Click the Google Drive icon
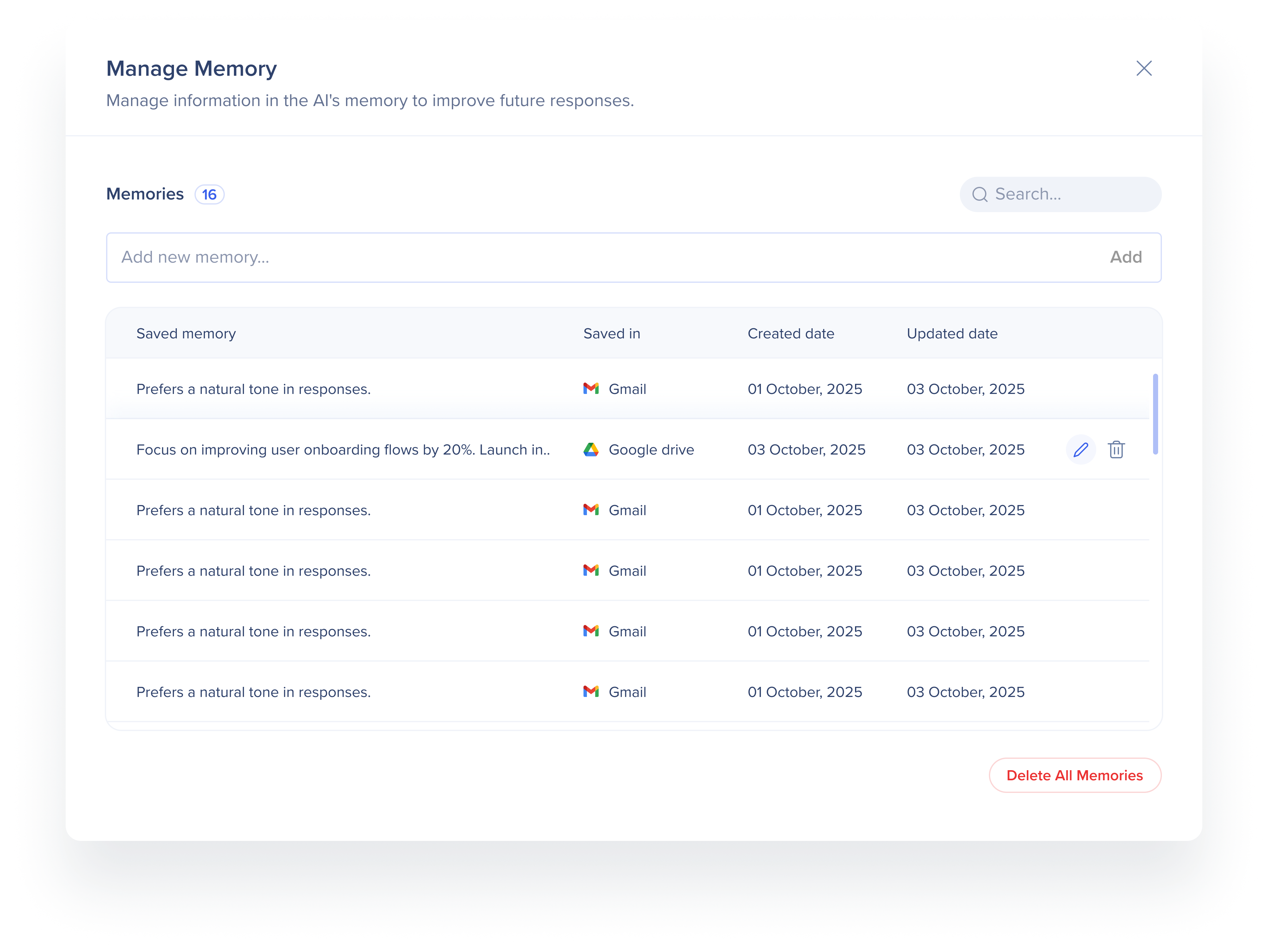The width and height of the screenshot is (1268, 952). (591, 450)
